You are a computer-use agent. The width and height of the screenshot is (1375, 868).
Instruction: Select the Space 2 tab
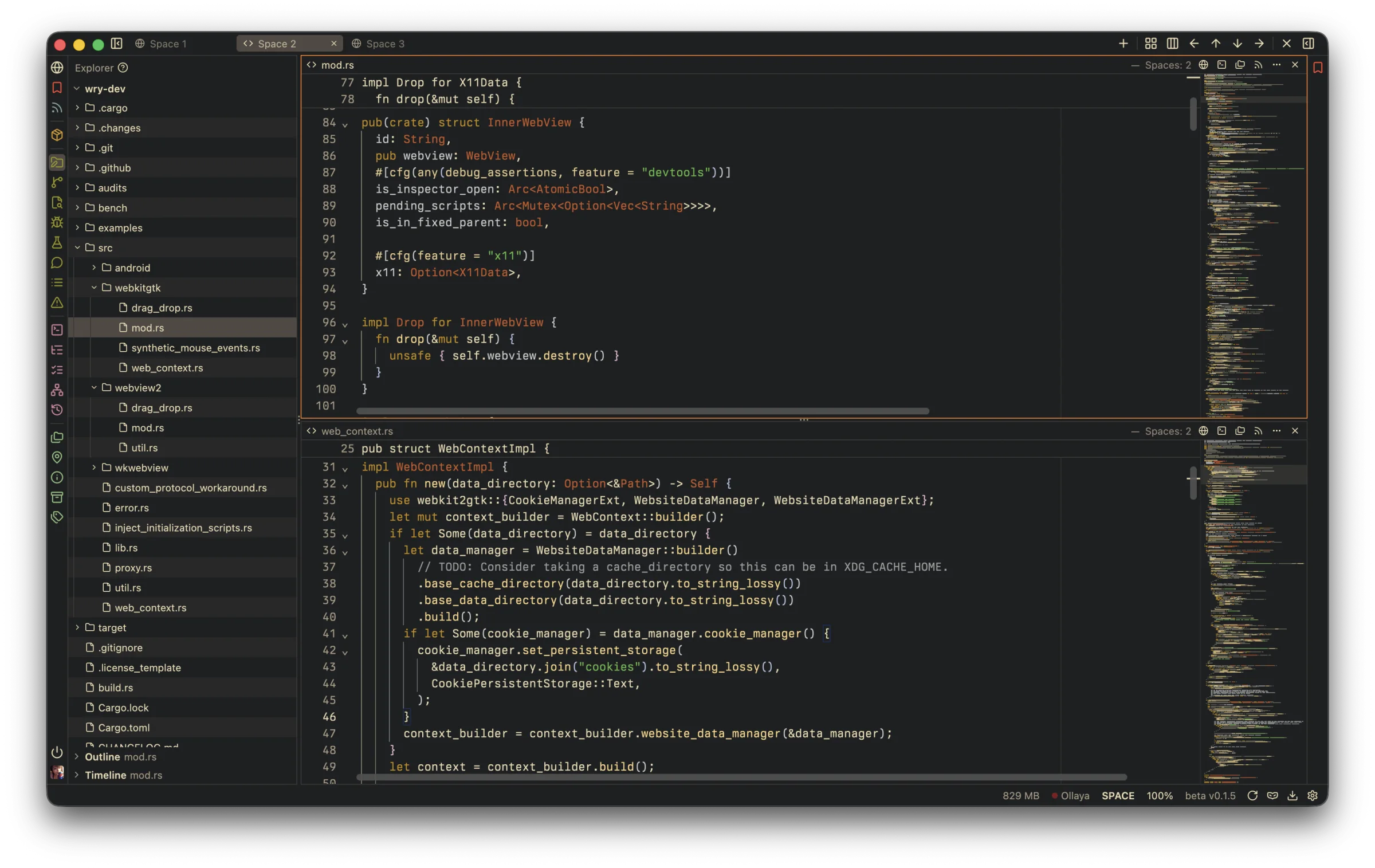click(289, 44)
